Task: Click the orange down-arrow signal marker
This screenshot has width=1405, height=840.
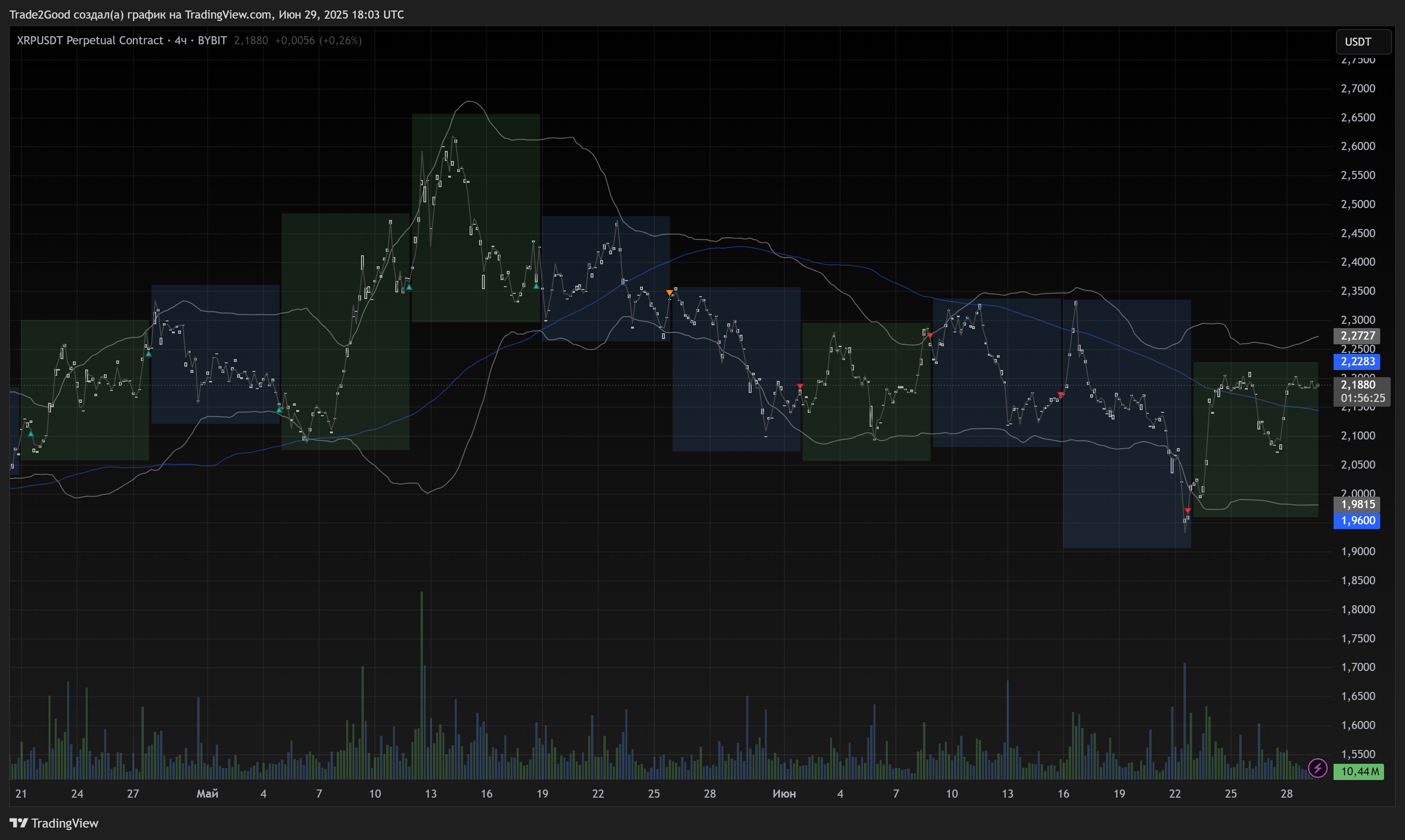Action: [x=670, y=293]
